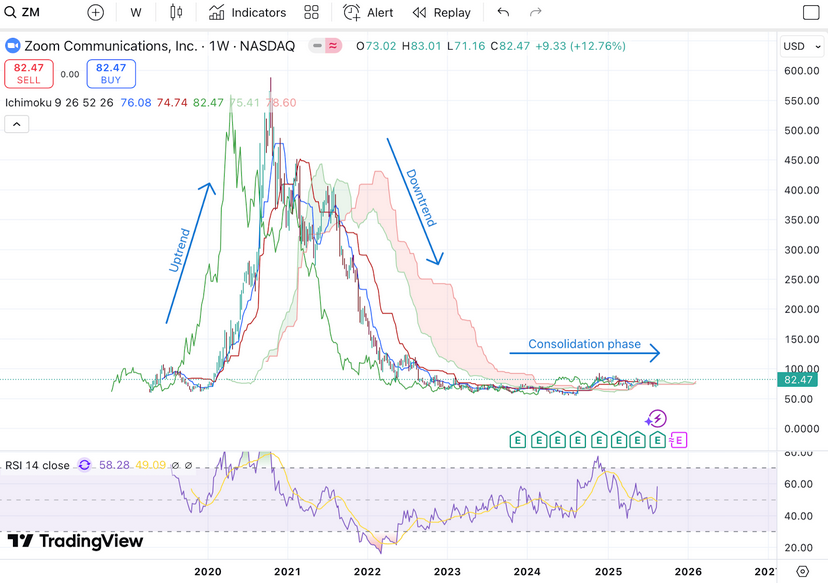Viewport: 828px width, 583px height.
Task: Open the indicator templates grid icon
Action: coord(312,13)
